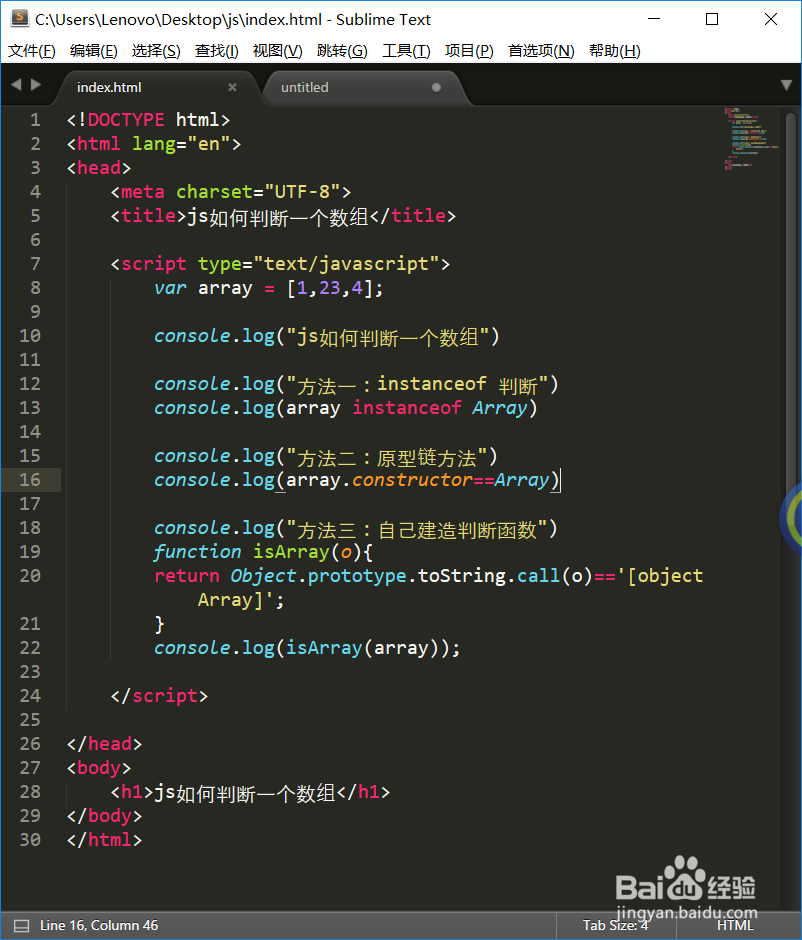This screenshot has height=940, width=802.
Task: Click toString on line 20
Action: [462, 576]
